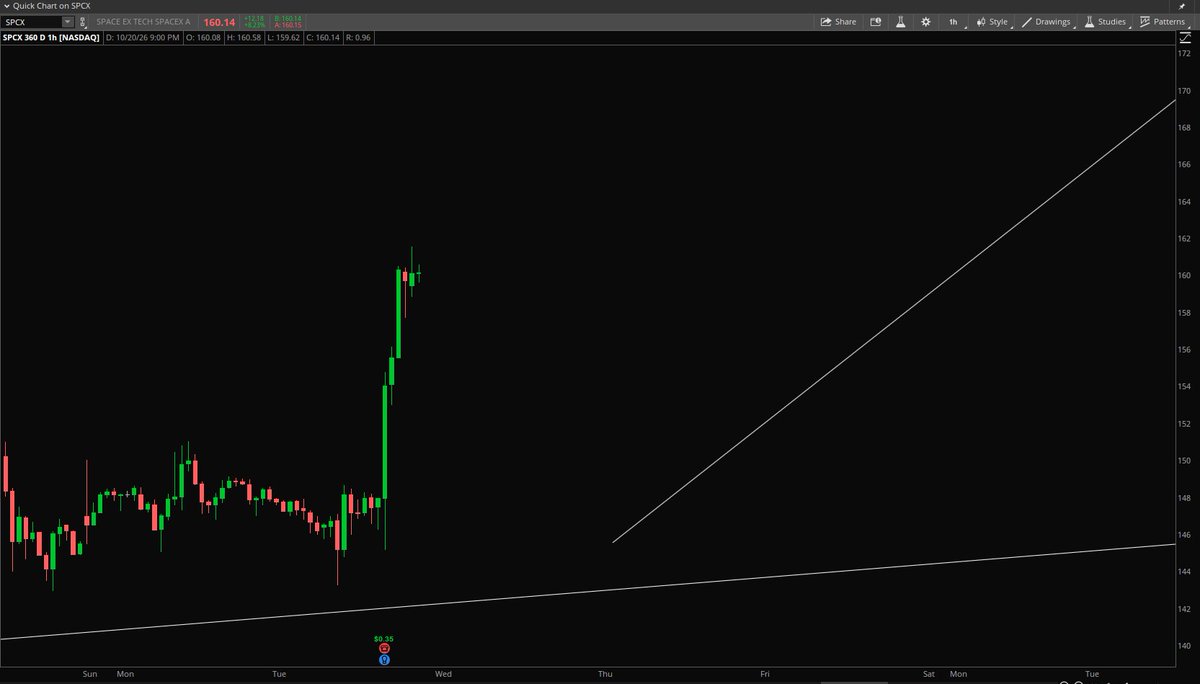Click the date readout D: 10/20/26 9:00 PM
Viewport: 1200px width, 684px height.
pos(143,37)
